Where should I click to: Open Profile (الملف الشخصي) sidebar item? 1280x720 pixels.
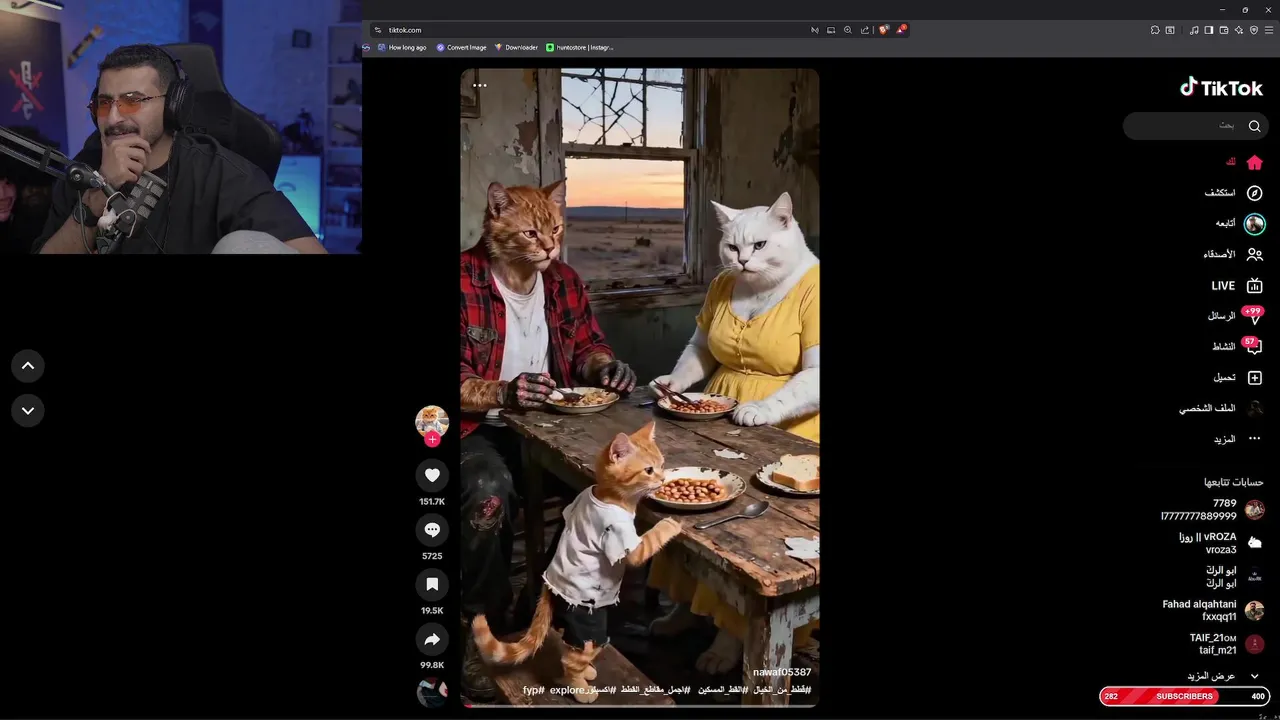(x=1221, y=409)
